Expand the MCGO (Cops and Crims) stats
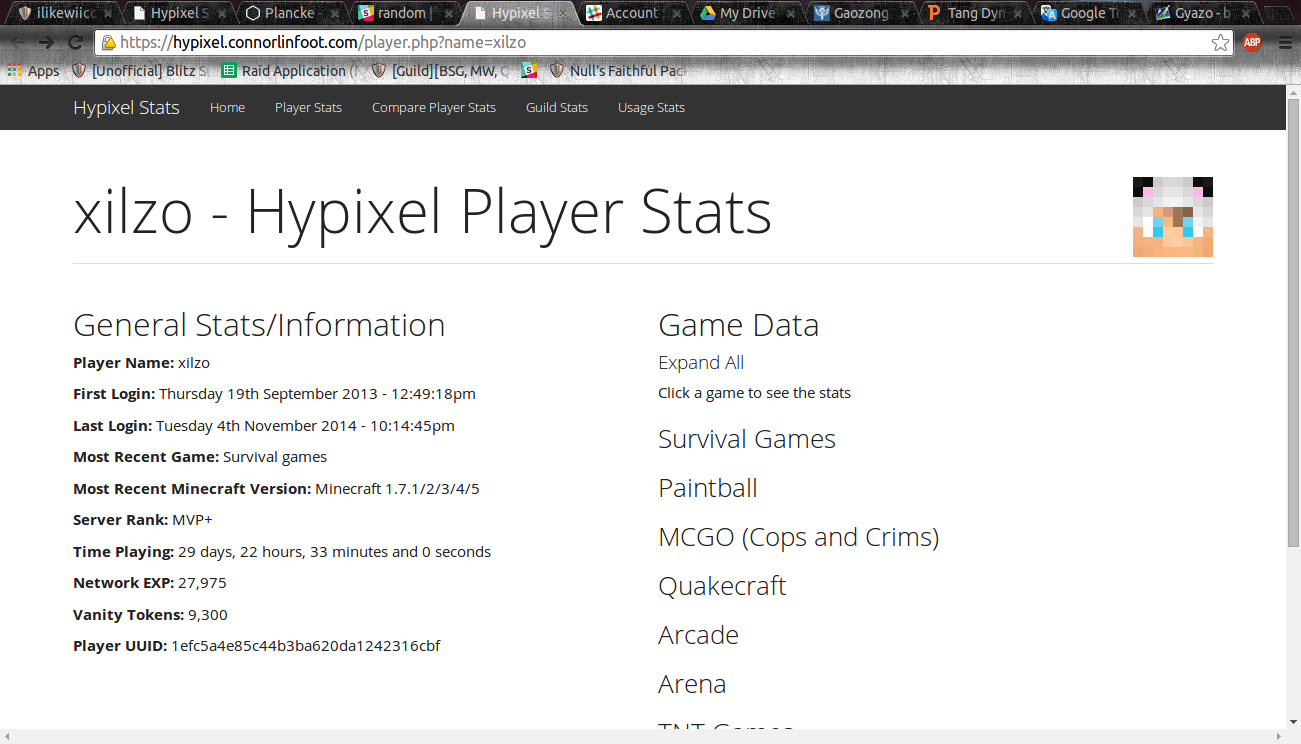The width and height of the screenshot is (1301, 744). 798,537
